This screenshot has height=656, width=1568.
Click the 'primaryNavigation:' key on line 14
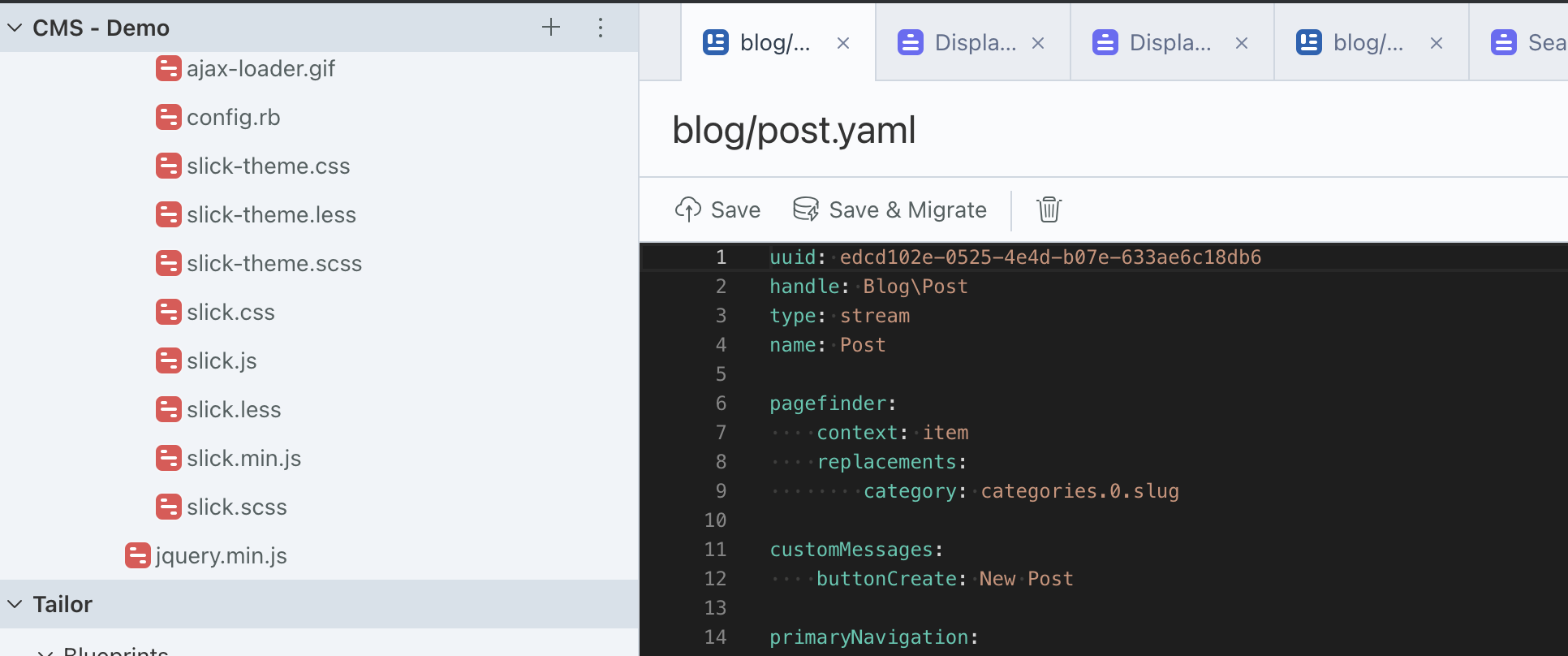pos(874,637)
